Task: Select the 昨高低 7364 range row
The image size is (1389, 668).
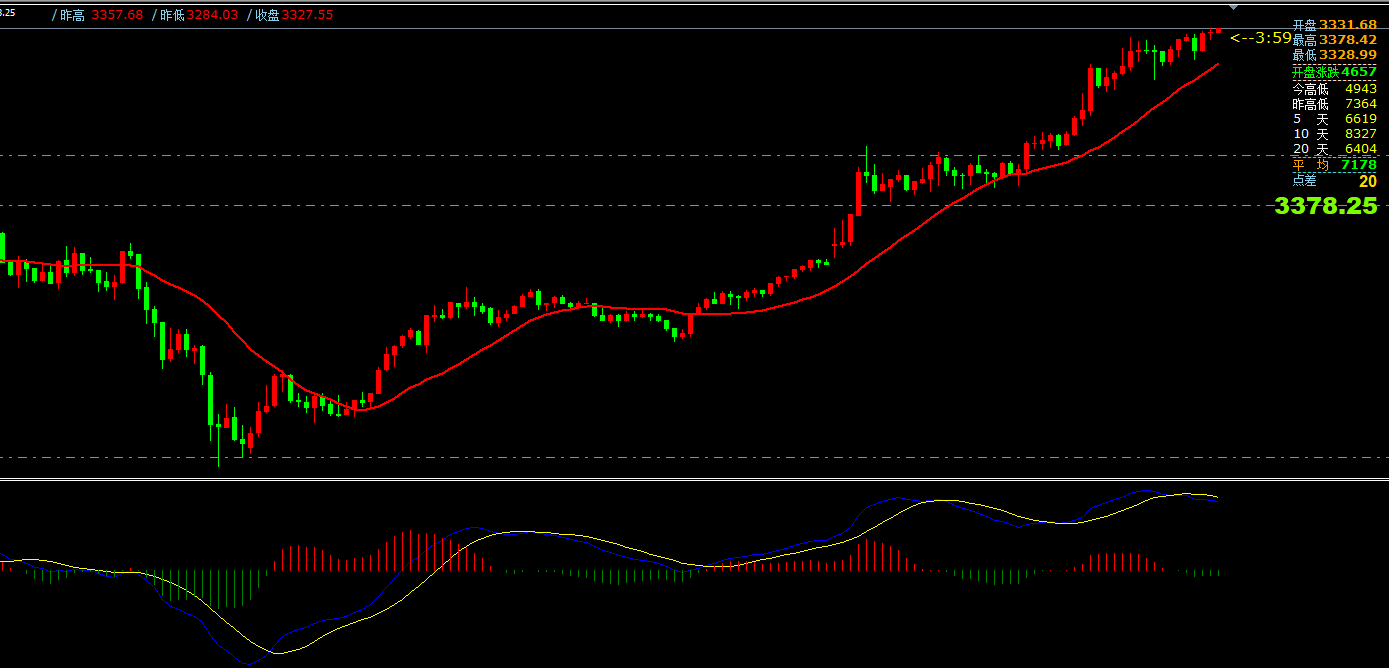Action: click(1334, 104)
